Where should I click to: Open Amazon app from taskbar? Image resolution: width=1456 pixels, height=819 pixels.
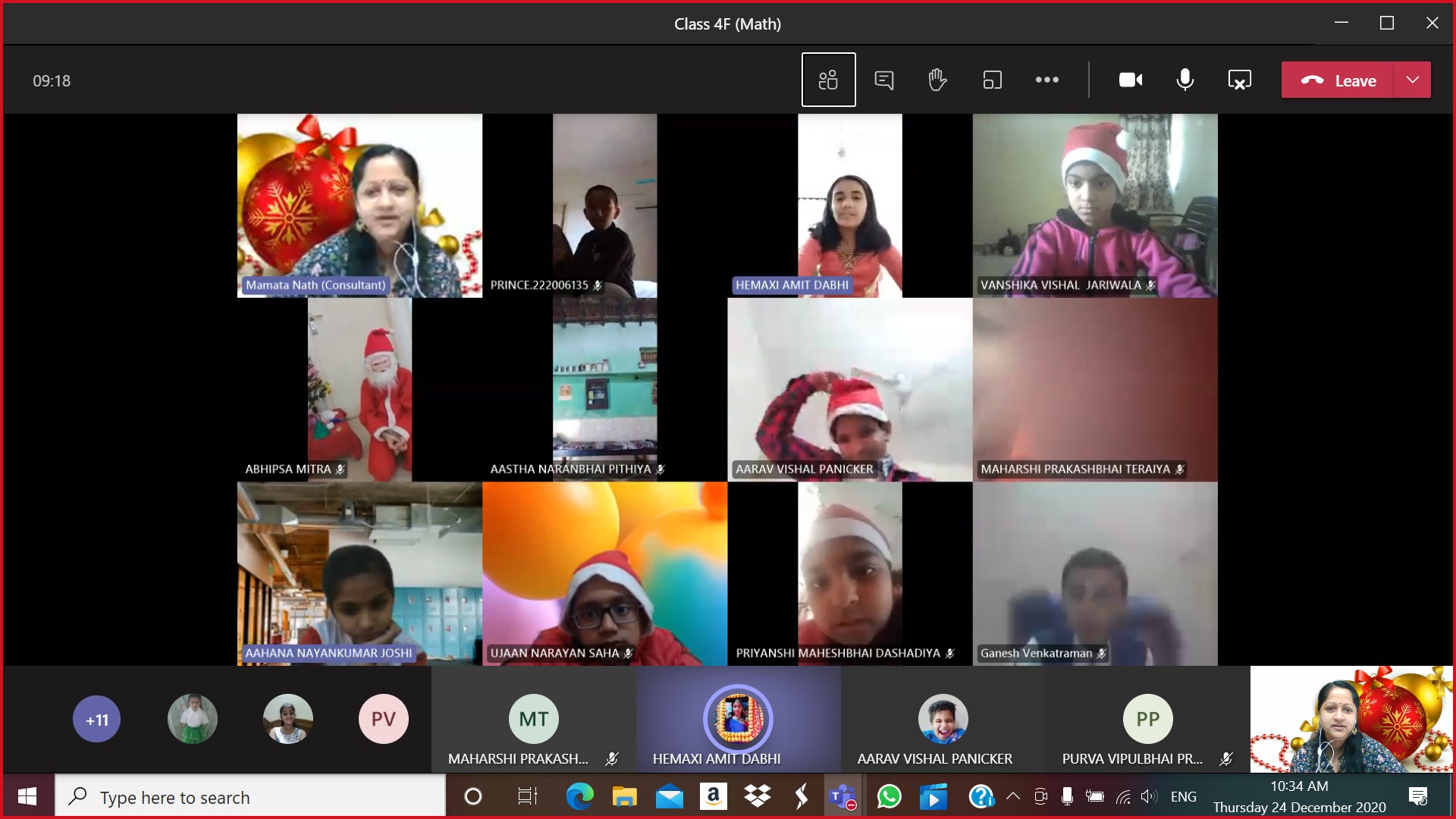[714, 796]
